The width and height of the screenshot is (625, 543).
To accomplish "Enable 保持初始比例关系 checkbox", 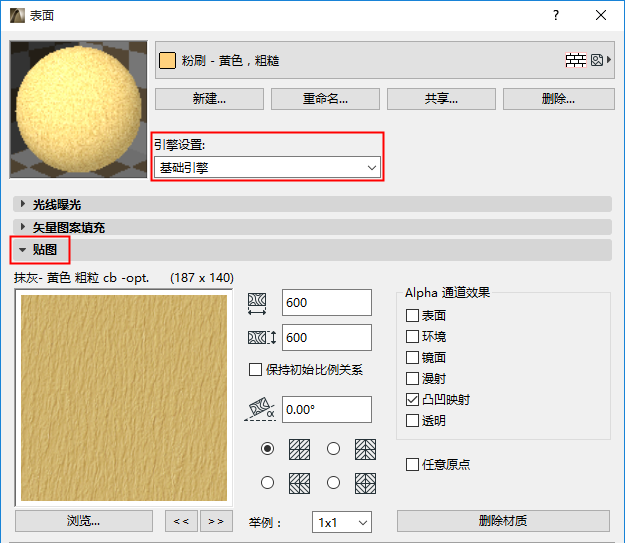I will [255, 370].
